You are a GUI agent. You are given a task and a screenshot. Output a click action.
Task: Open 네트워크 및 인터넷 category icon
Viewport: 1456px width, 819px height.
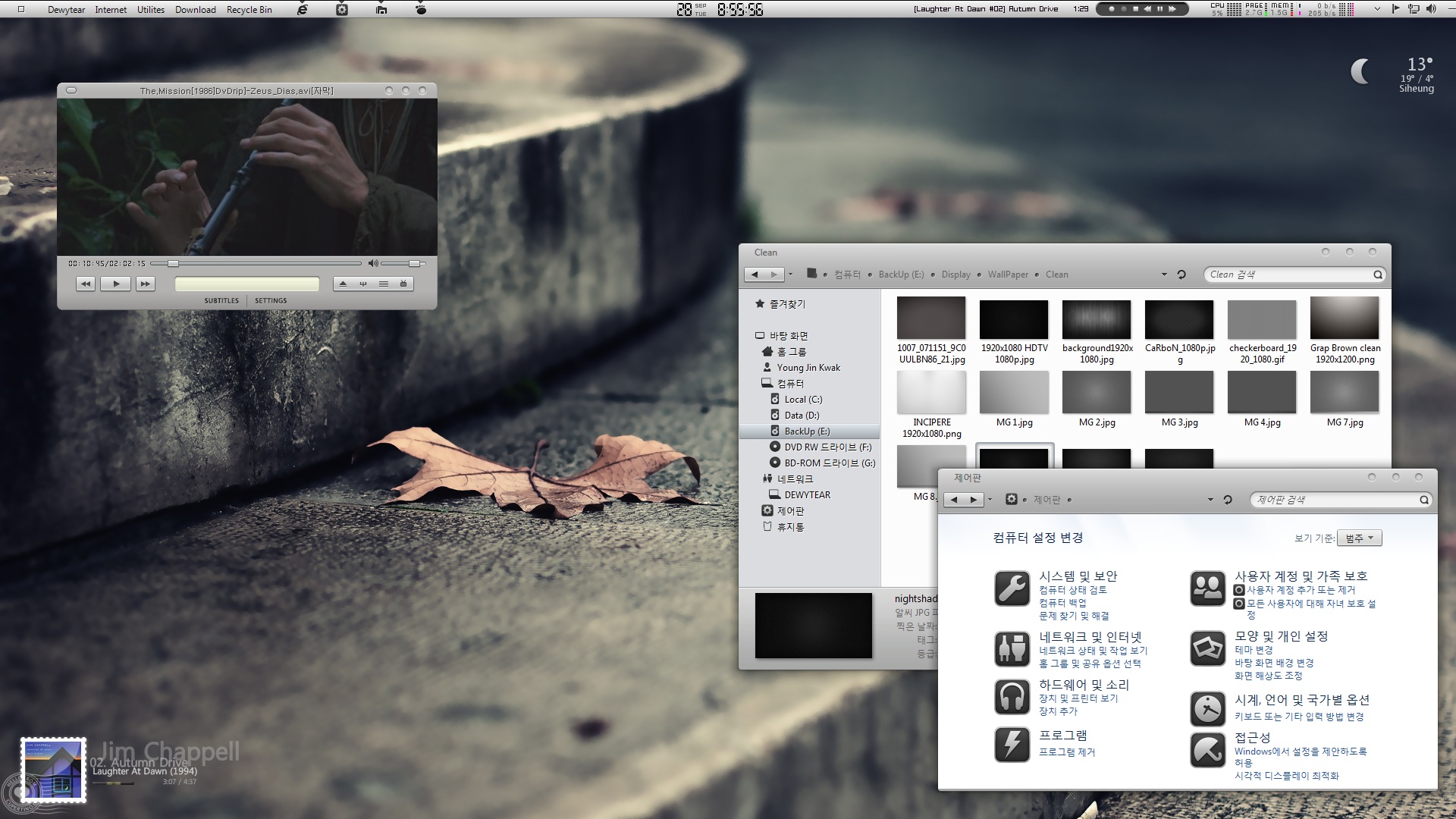1012,649
